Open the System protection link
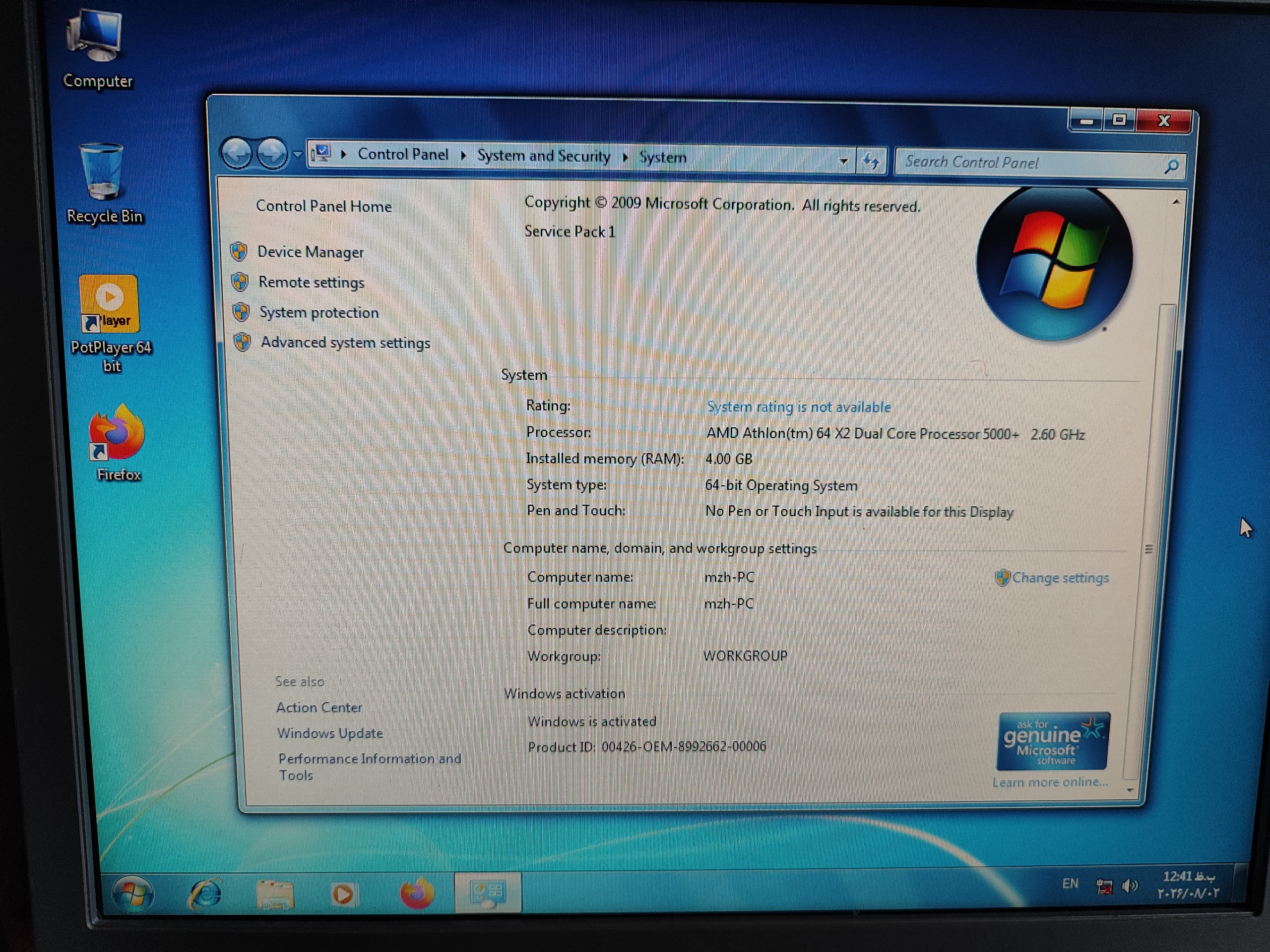This screenshot has width=1270, height=952. pyautogui.click(x=318, y=313)
